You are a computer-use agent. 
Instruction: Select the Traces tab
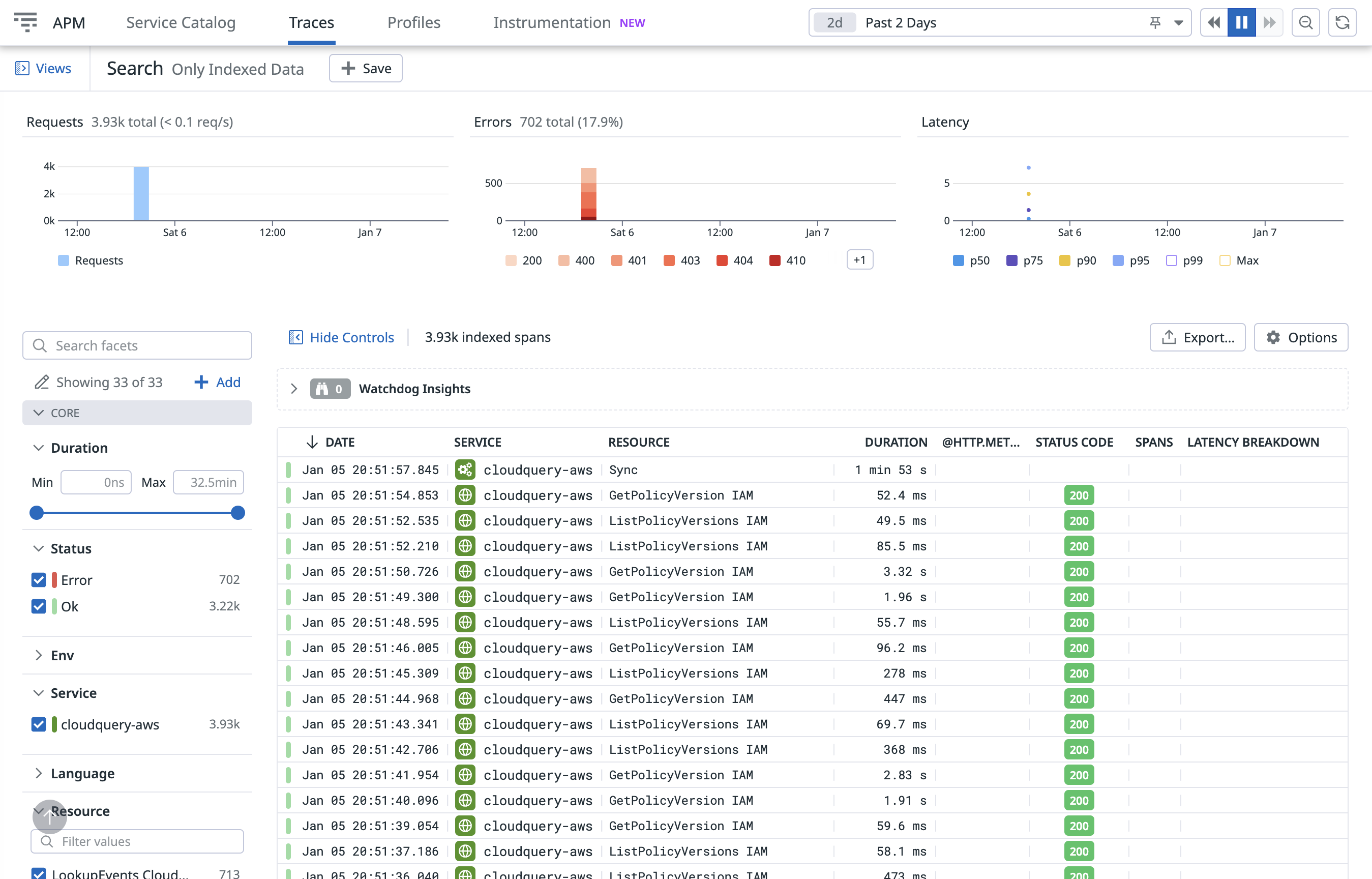point(312,22)
